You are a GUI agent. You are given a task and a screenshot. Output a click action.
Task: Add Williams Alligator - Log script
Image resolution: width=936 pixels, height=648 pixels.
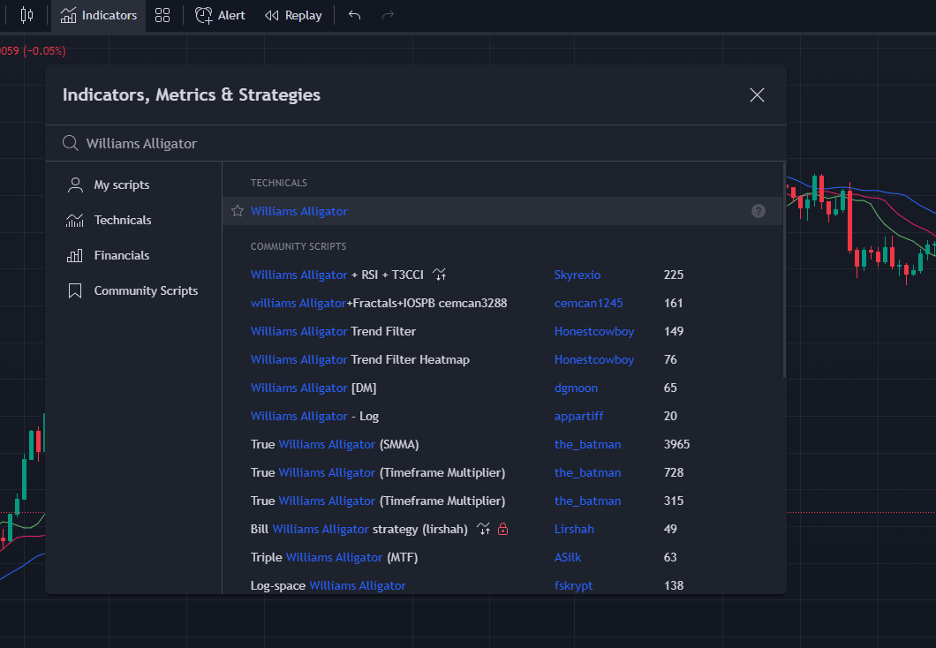(x=315, y=416)
